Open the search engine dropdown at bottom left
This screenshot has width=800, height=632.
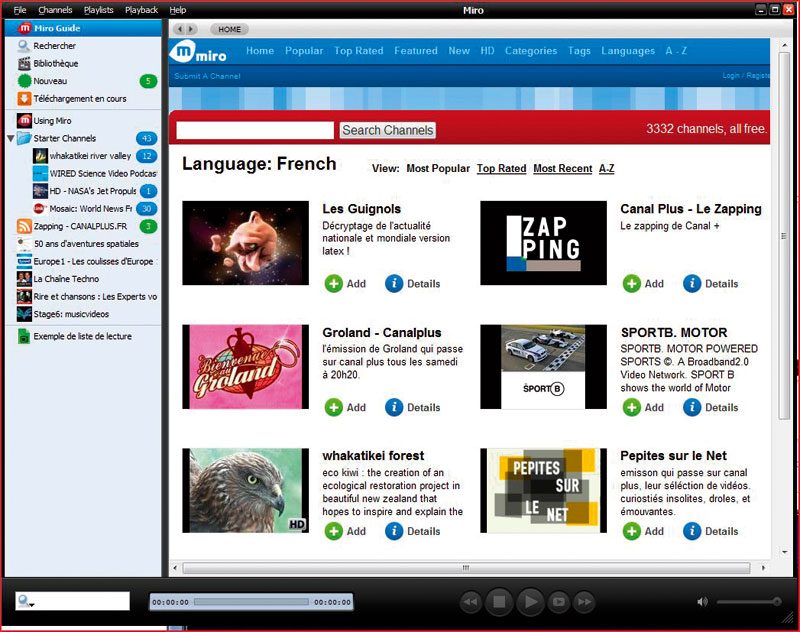[25, 602]
